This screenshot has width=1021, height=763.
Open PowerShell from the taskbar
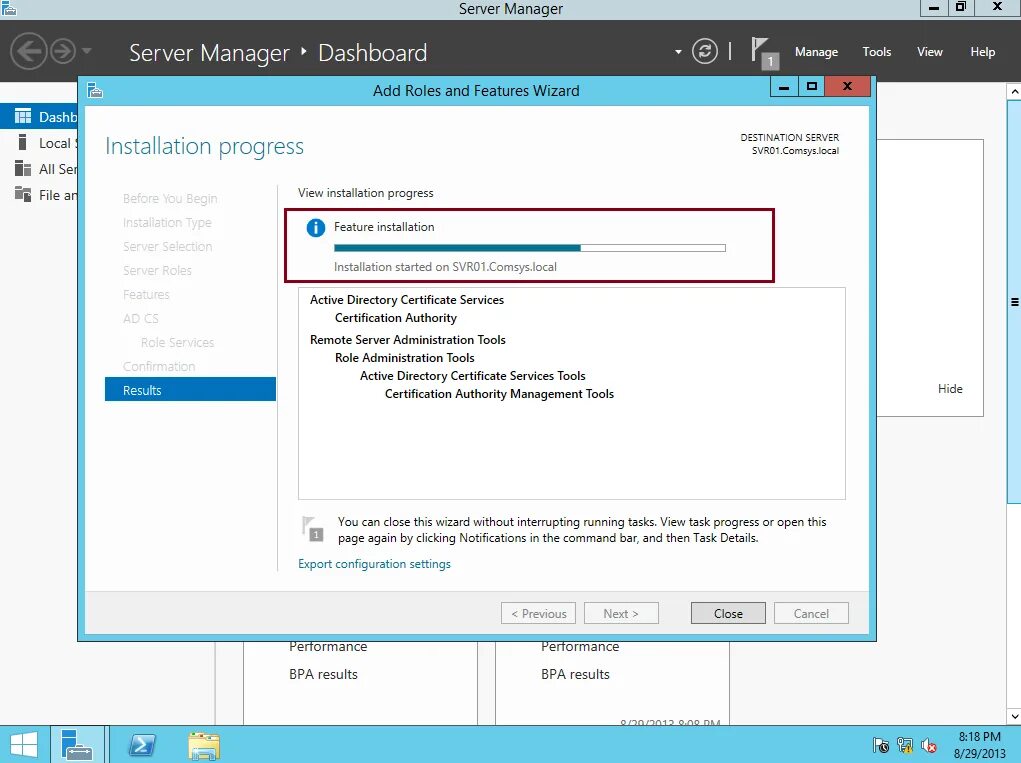(x=142, y=745)
